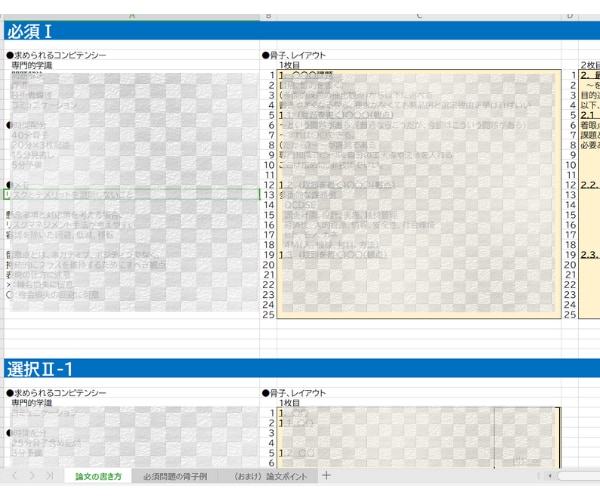Select 専門的学識 cell in the 選択Ⅱ-1 section
This screenshot has height=500, width=600.
point(32,403)
